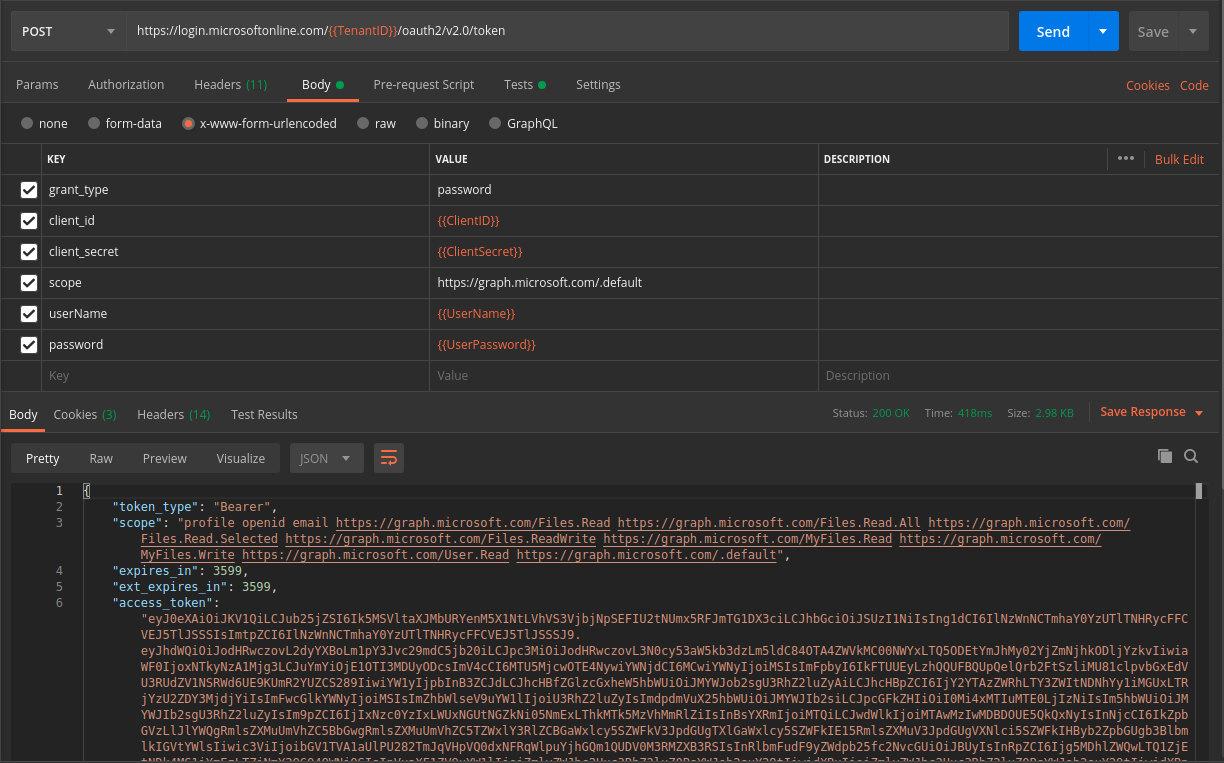The width and height of the screenshot is (1224, 763).
Task: Select GraphQL body type
Action: (x=495, y=124)
